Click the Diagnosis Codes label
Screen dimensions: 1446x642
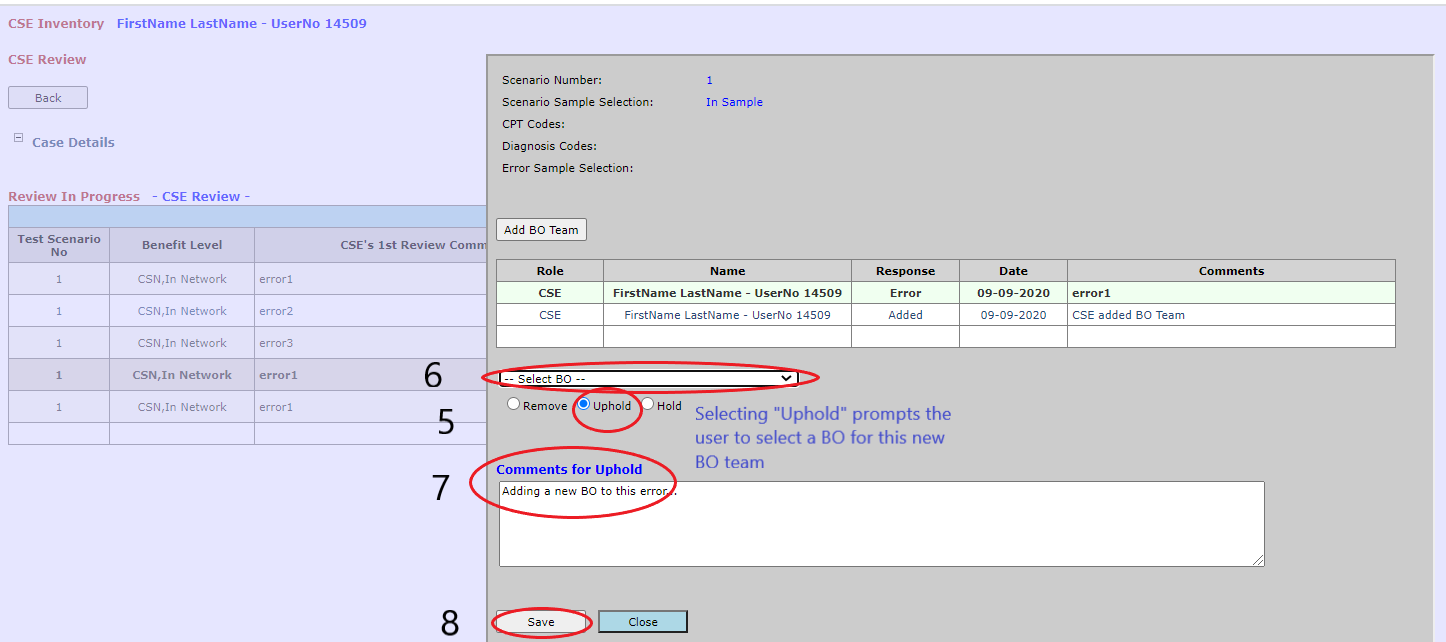click(x=549, y=146)
